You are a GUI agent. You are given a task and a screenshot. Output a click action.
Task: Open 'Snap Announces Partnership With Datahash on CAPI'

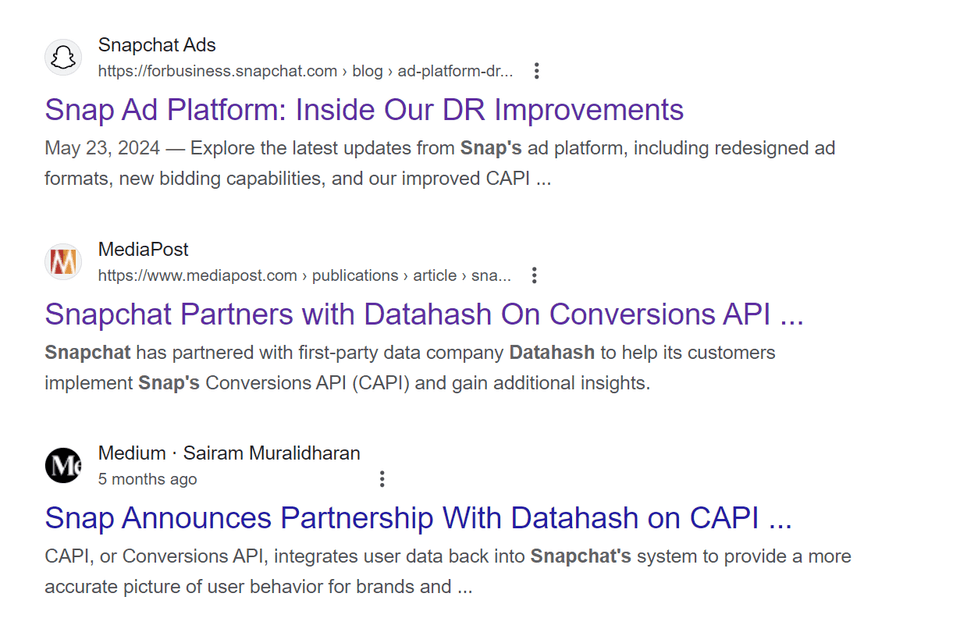(418, 518)
